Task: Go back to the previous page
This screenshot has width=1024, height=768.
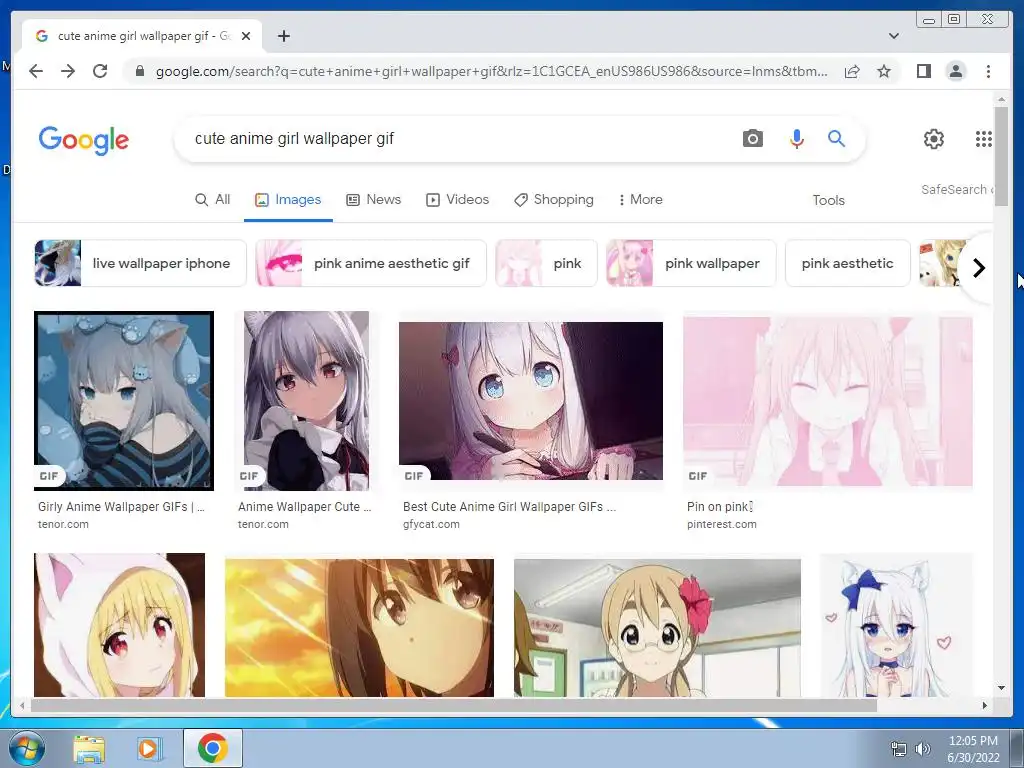Action: tap(36, 71)
